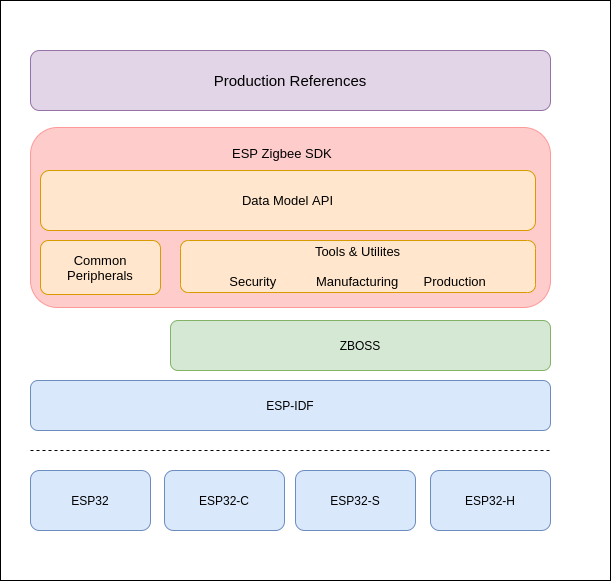Click the Production References block
The image size is (611, 581).
(x=290, y=81)
